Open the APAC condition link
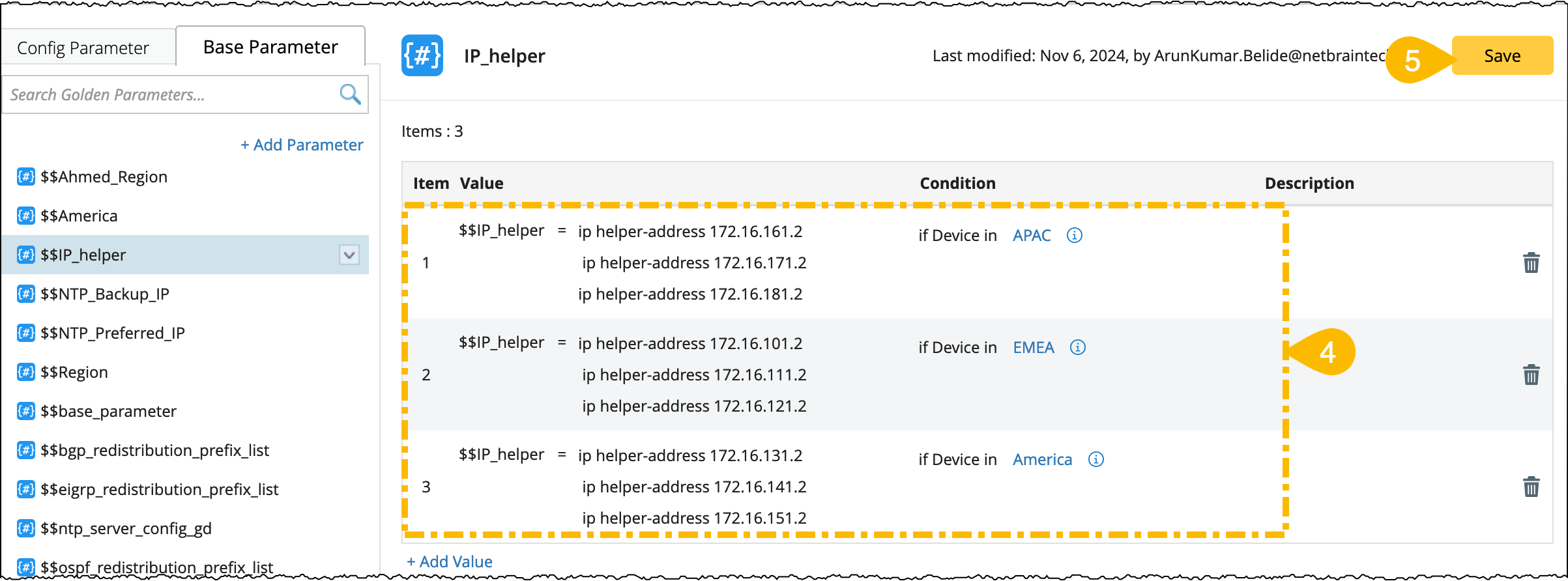This screenshot has height=581, width=1568. click(x=1032, y=235)
